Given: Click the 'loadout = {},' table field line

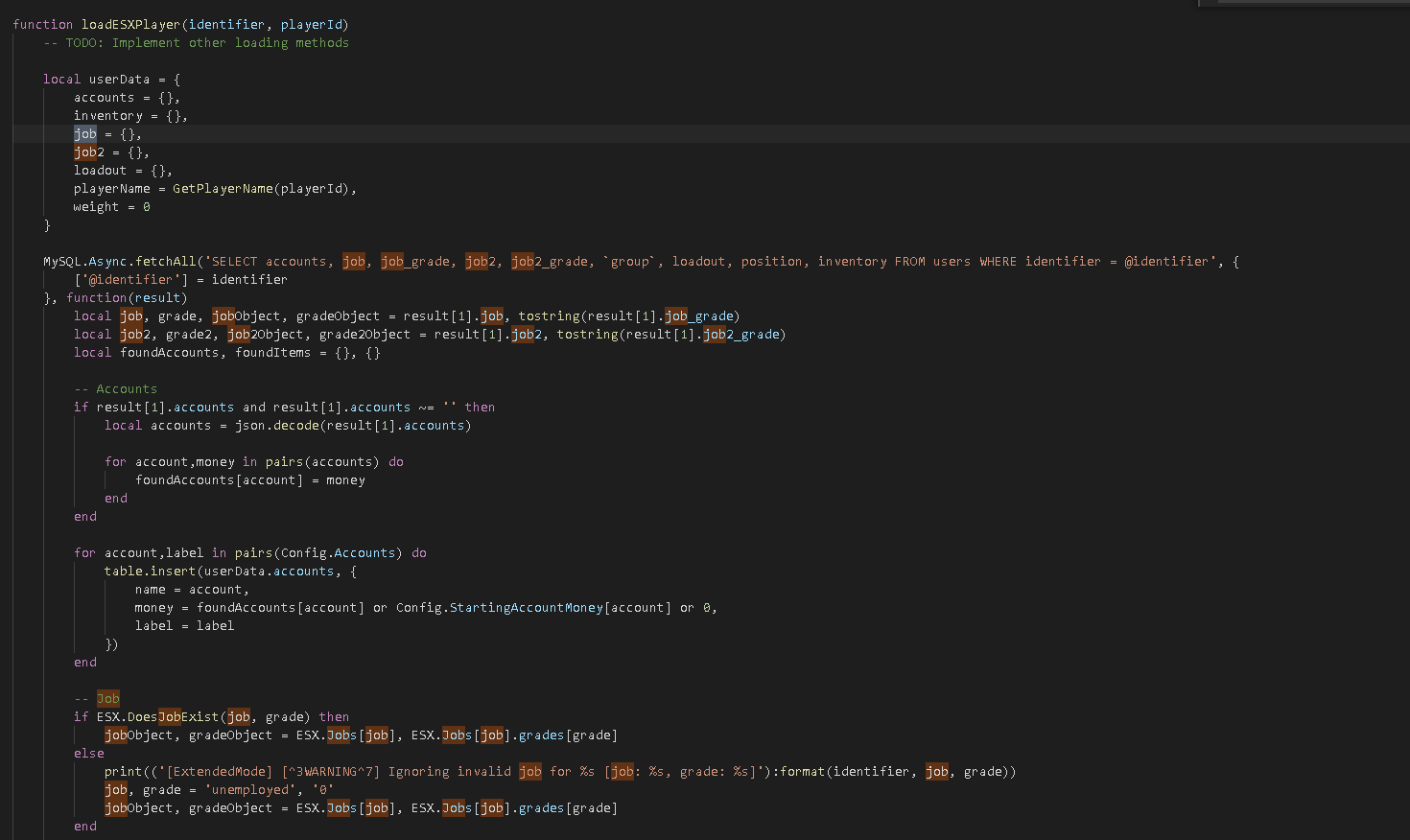Looking at the screenshot, I should point(123,170).
